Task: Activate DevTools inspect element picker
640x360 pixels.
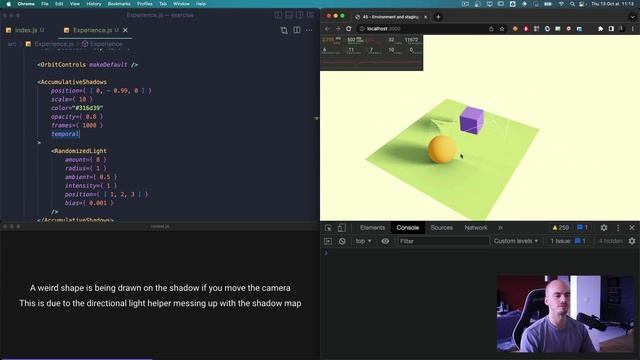Action: click(328, 228)
